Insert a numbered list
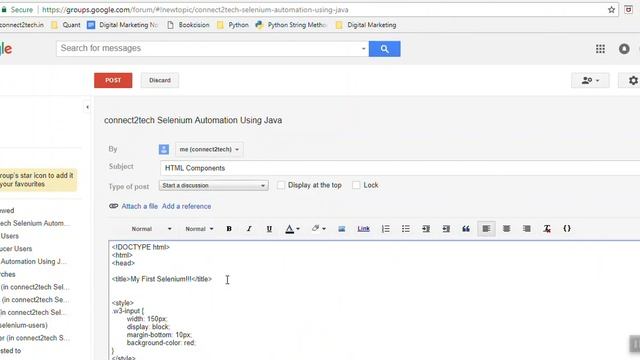 (385, 229)
